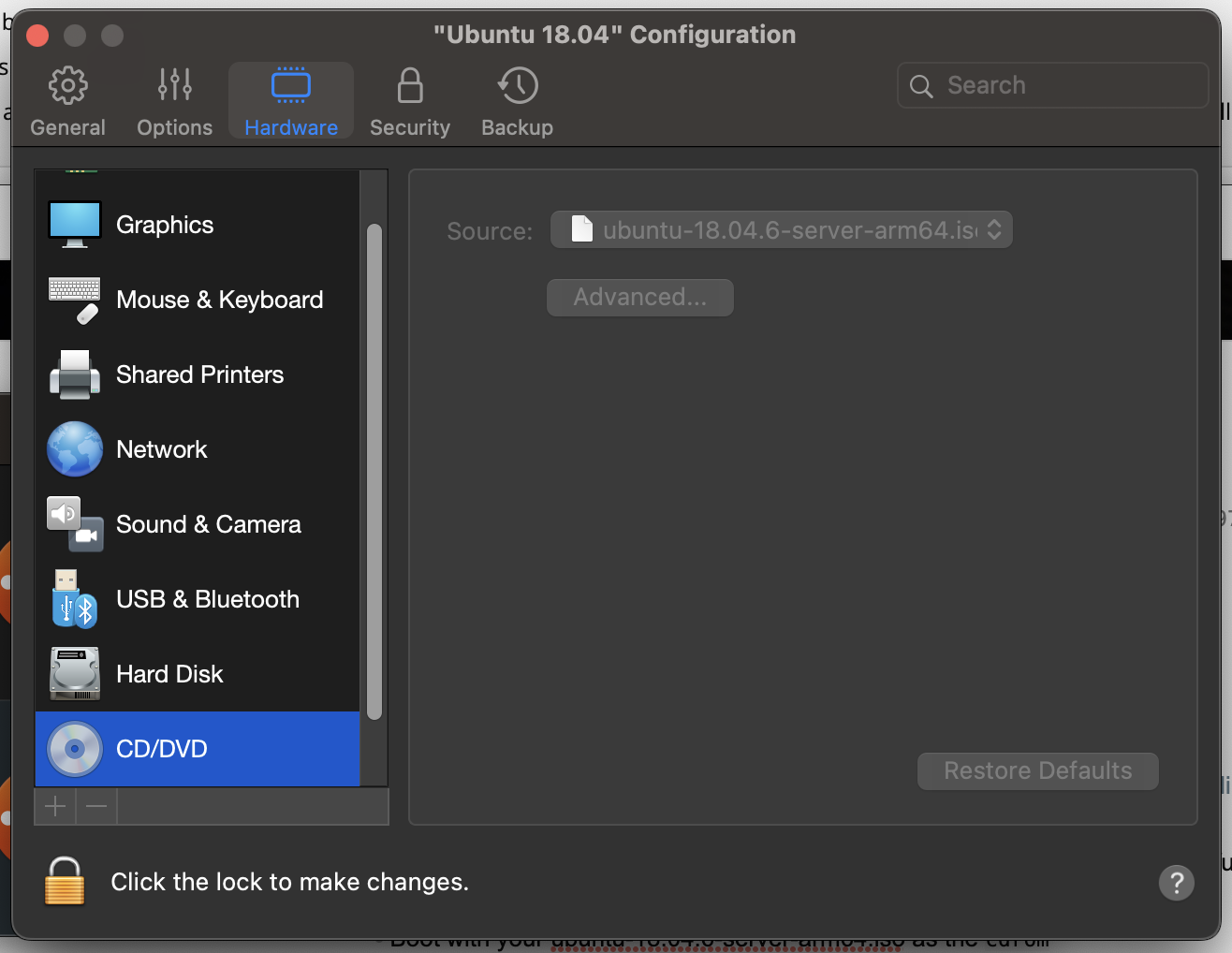Image resolution: width=1232 pixels, height=953 pixels.
Task: Click the Shared Printers printer icon
Action: pyautogui.click(x=75, y=374)
